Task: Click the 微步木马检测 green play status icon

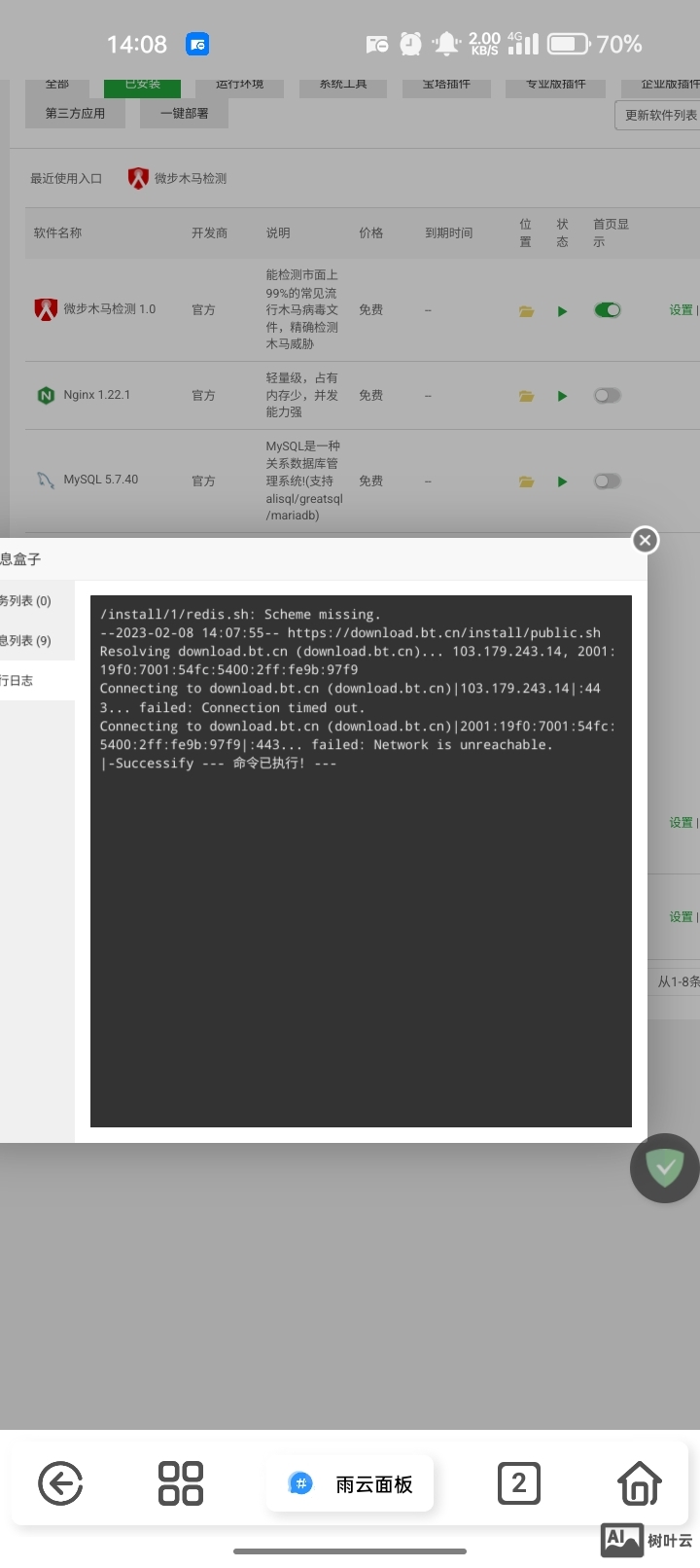Action: tap(562, 311)
